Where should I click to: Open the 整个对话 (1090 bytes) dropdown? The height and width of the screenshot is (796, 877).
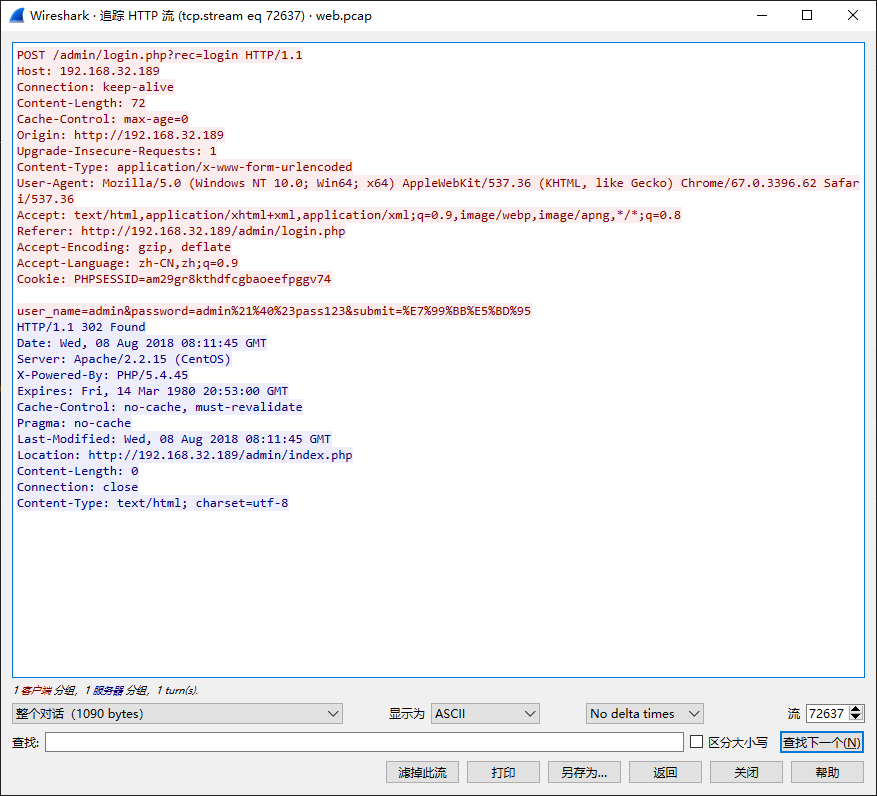point(178,714)
